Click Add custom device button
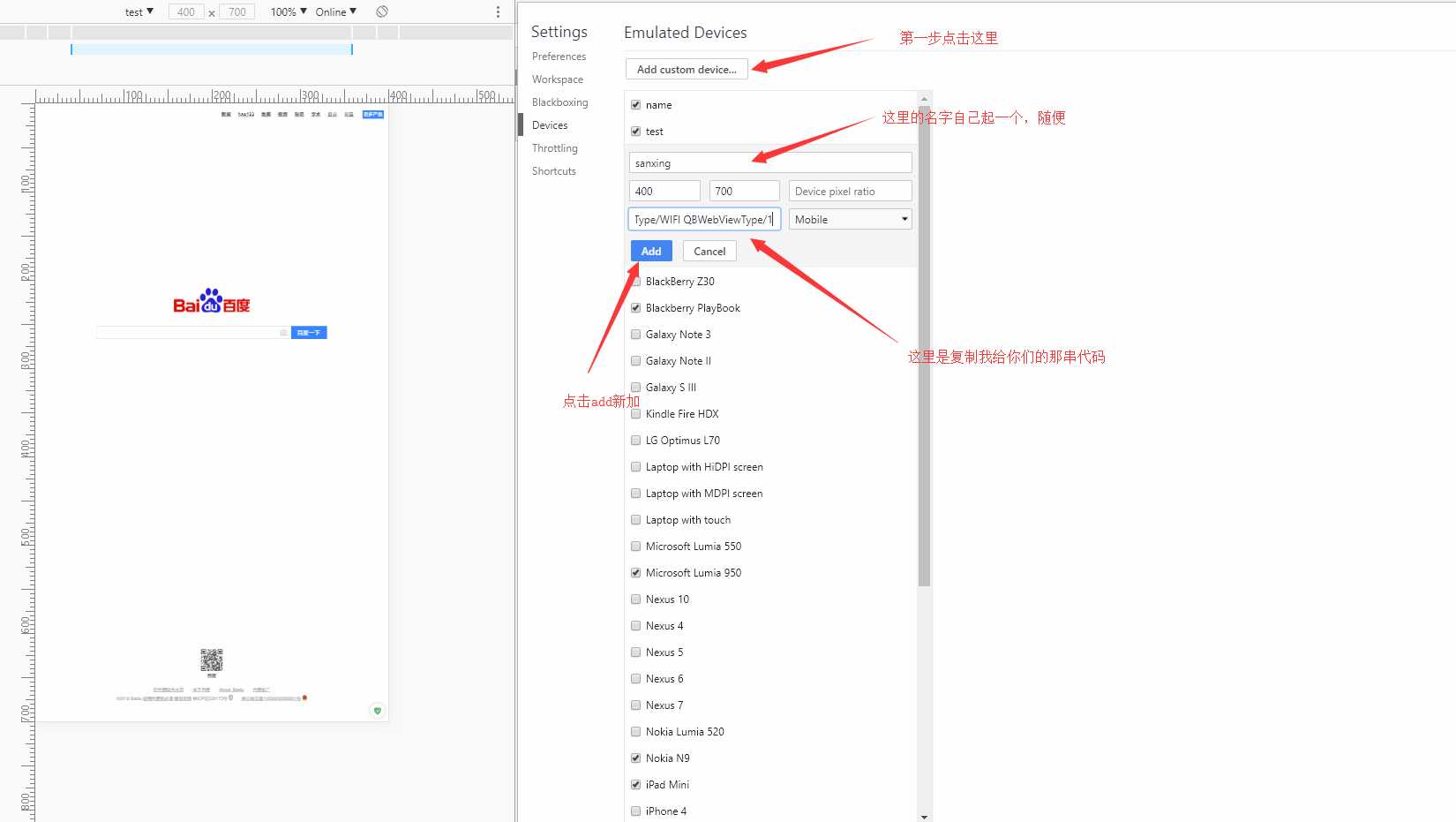Image resolution: width=1456 pixels, height=822 pixels. (687, 69)
